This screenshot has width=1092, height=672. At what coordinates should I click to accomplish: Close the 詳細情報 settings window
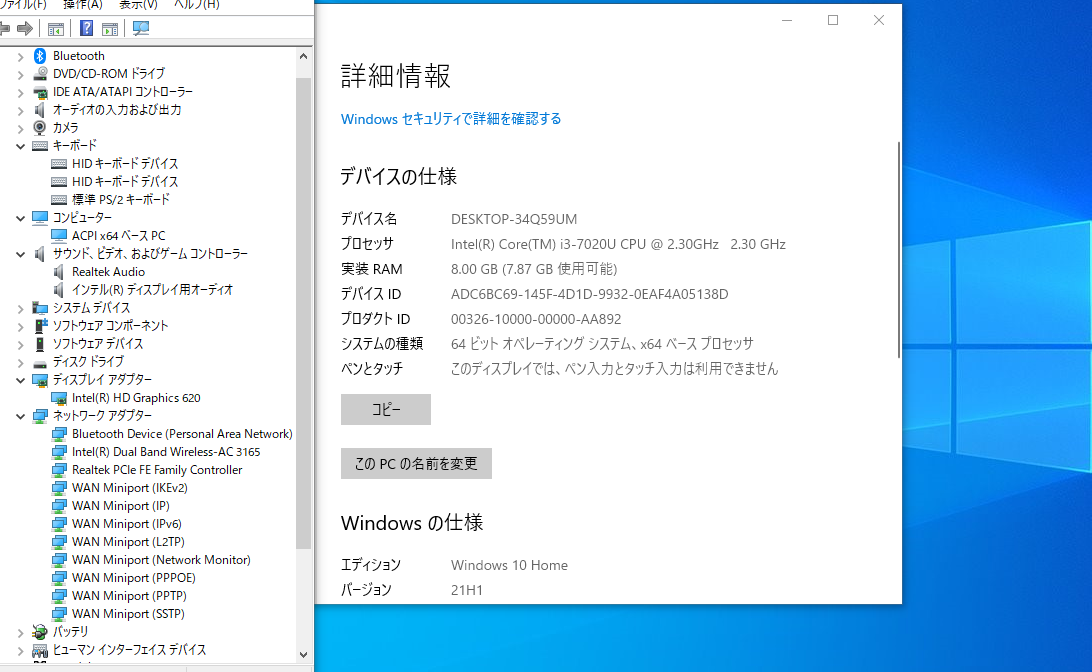(879, 20)
